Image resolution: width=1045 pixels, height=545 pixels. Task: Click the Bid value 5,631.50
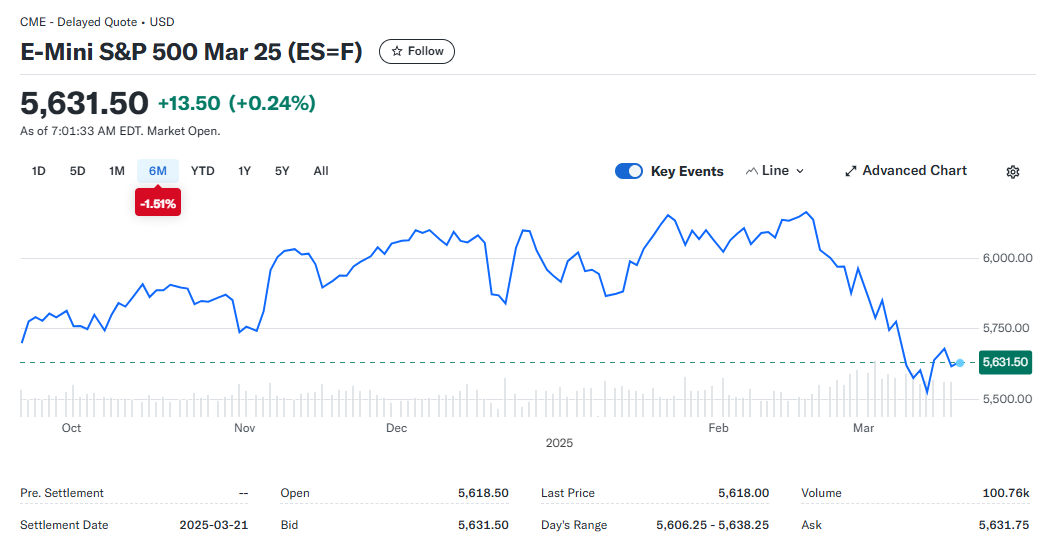coord(483,525)
